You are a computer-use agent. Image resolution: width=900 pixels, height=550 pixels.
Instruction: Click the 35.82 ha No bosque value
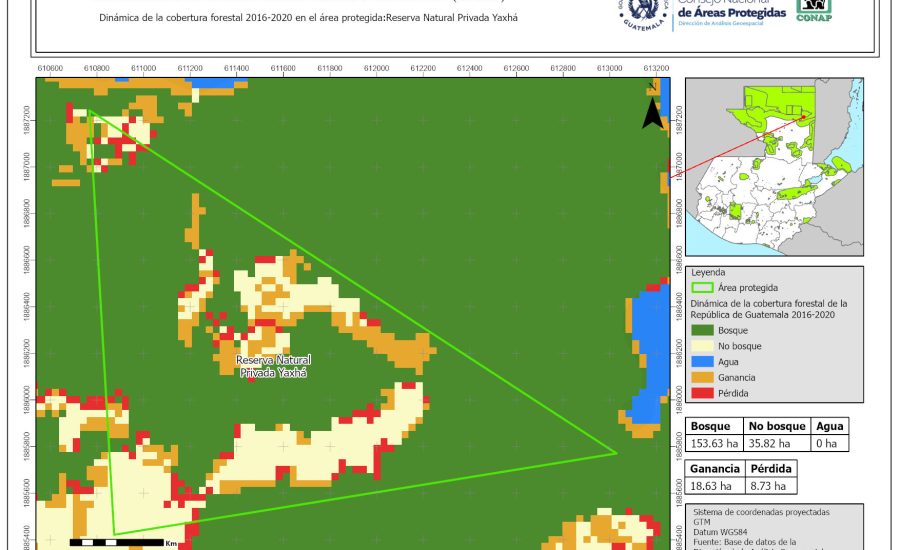coord(775,443)
